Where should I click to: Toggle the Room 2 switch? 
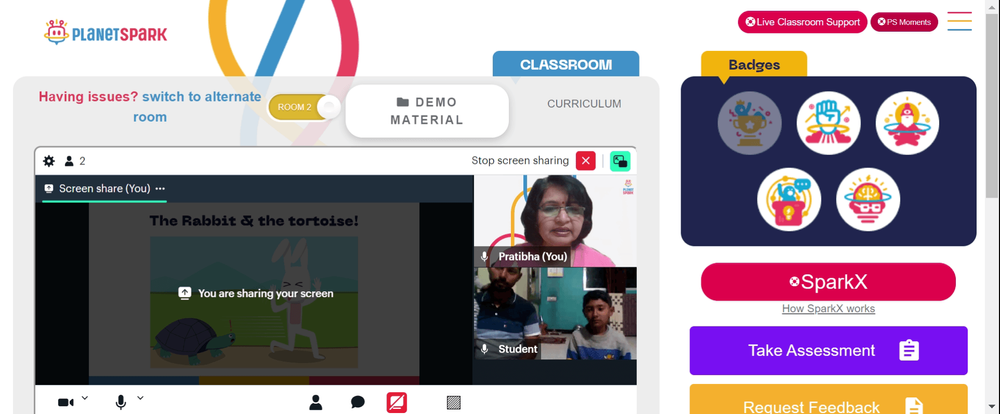click(x=304, y=107)
